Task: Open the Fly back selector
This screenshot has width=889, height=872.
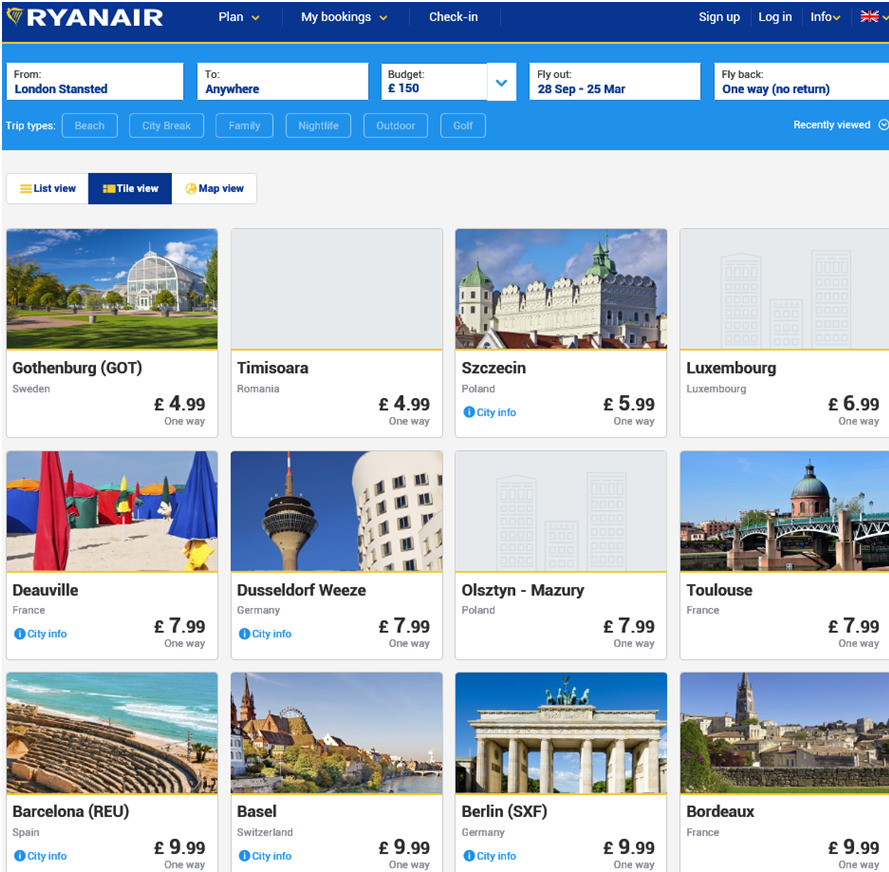Action: (801, 82)
